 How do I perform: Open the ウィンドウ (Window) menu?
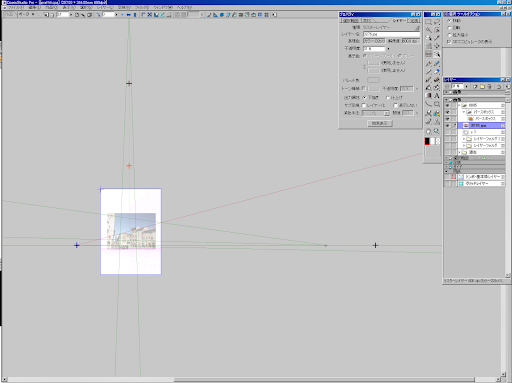[163, 7]
